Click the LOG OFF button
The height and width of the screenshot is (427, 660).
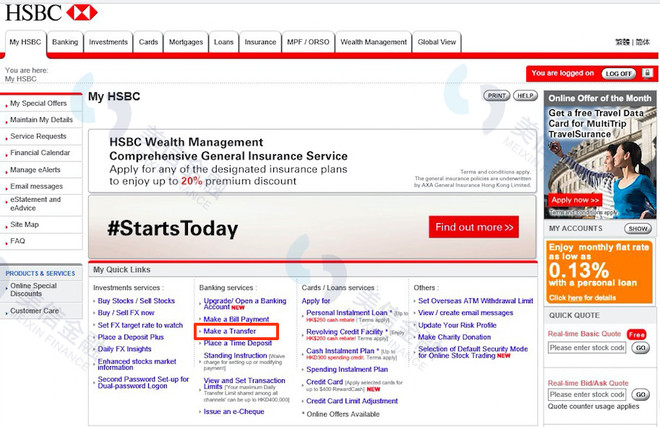(x=618, y=73)
